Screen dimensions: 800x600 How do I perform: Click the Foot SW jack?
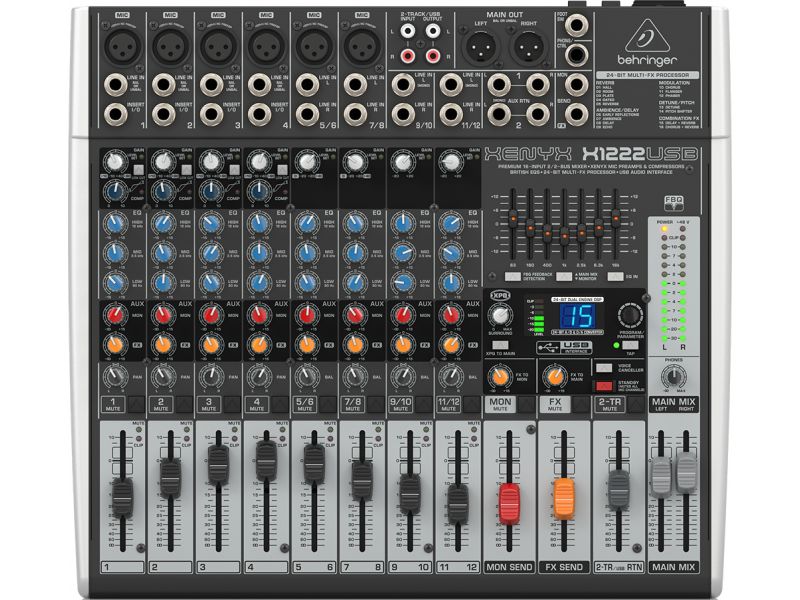[577, 24]
